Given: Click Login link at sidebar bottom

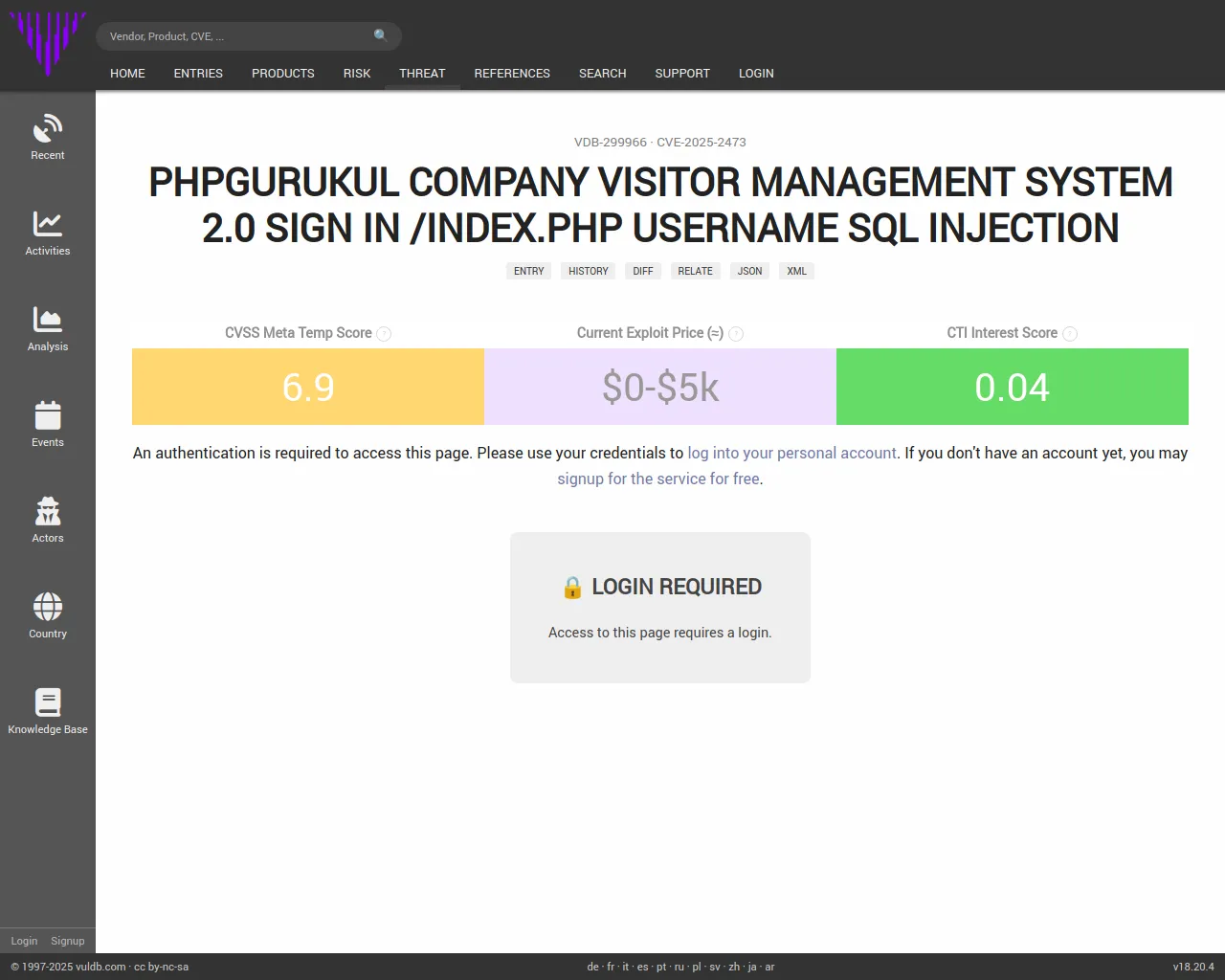Looking at the screenshot, I should coord(24,941).
